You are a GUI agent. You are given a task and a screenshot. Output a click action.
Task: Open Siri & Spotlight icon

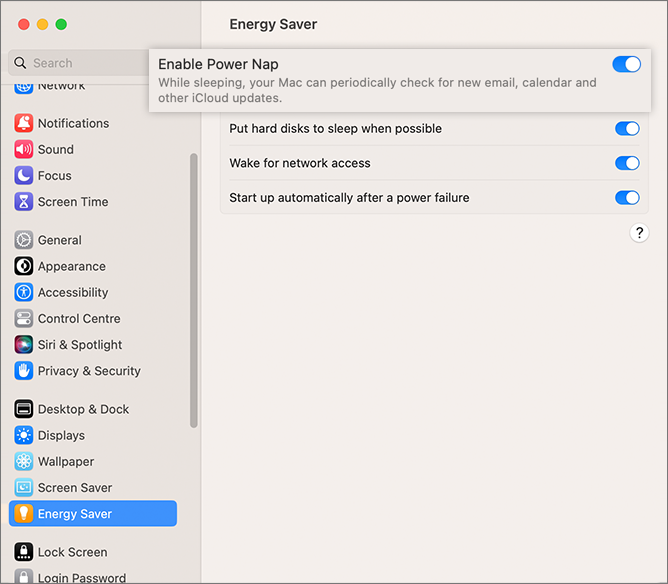(24, 344)
